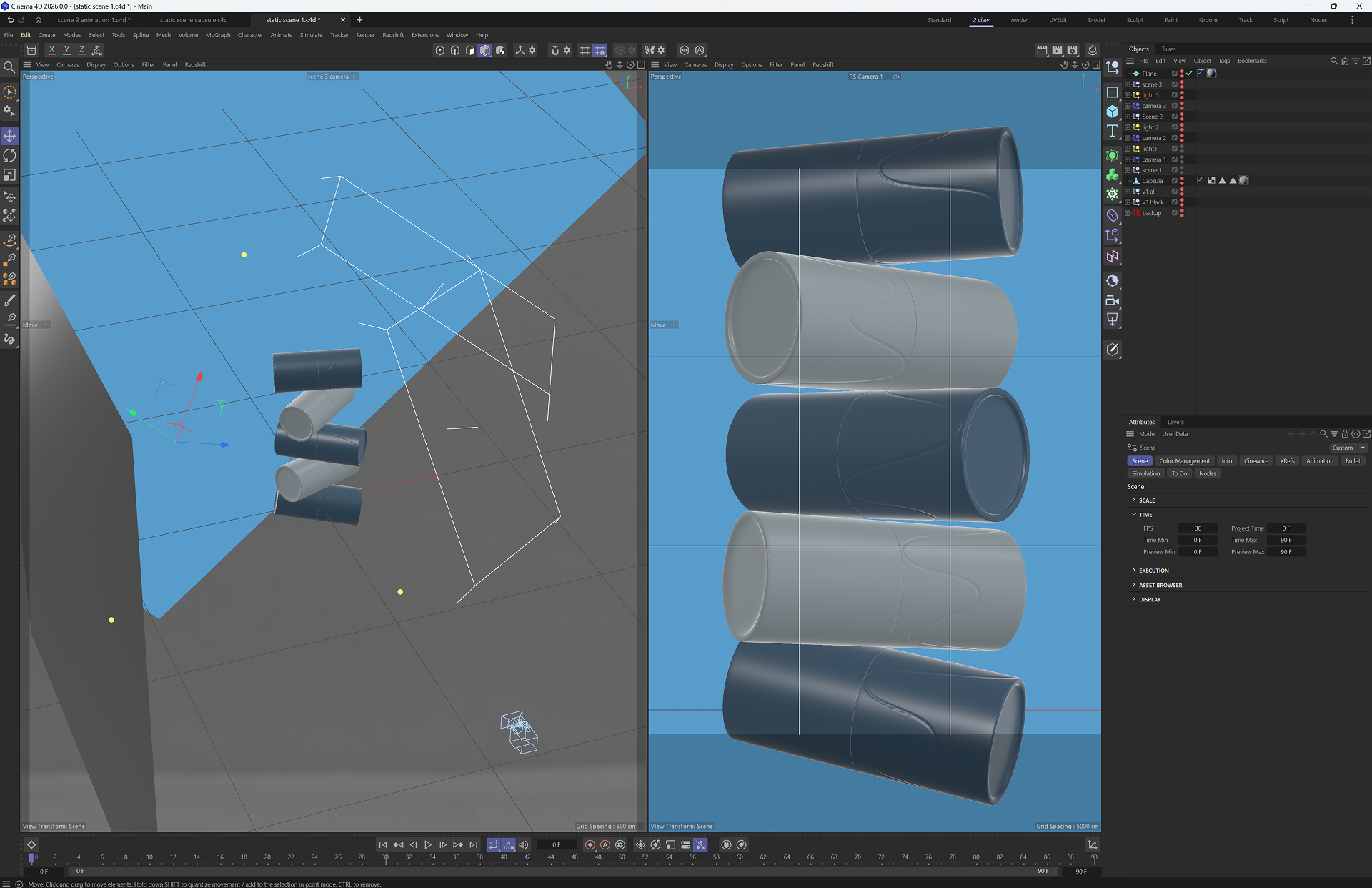Click the Camera object icon in the right palette
Image resolution: width=1372 pixels, height=888 pixels.
tap(1113, 300)
